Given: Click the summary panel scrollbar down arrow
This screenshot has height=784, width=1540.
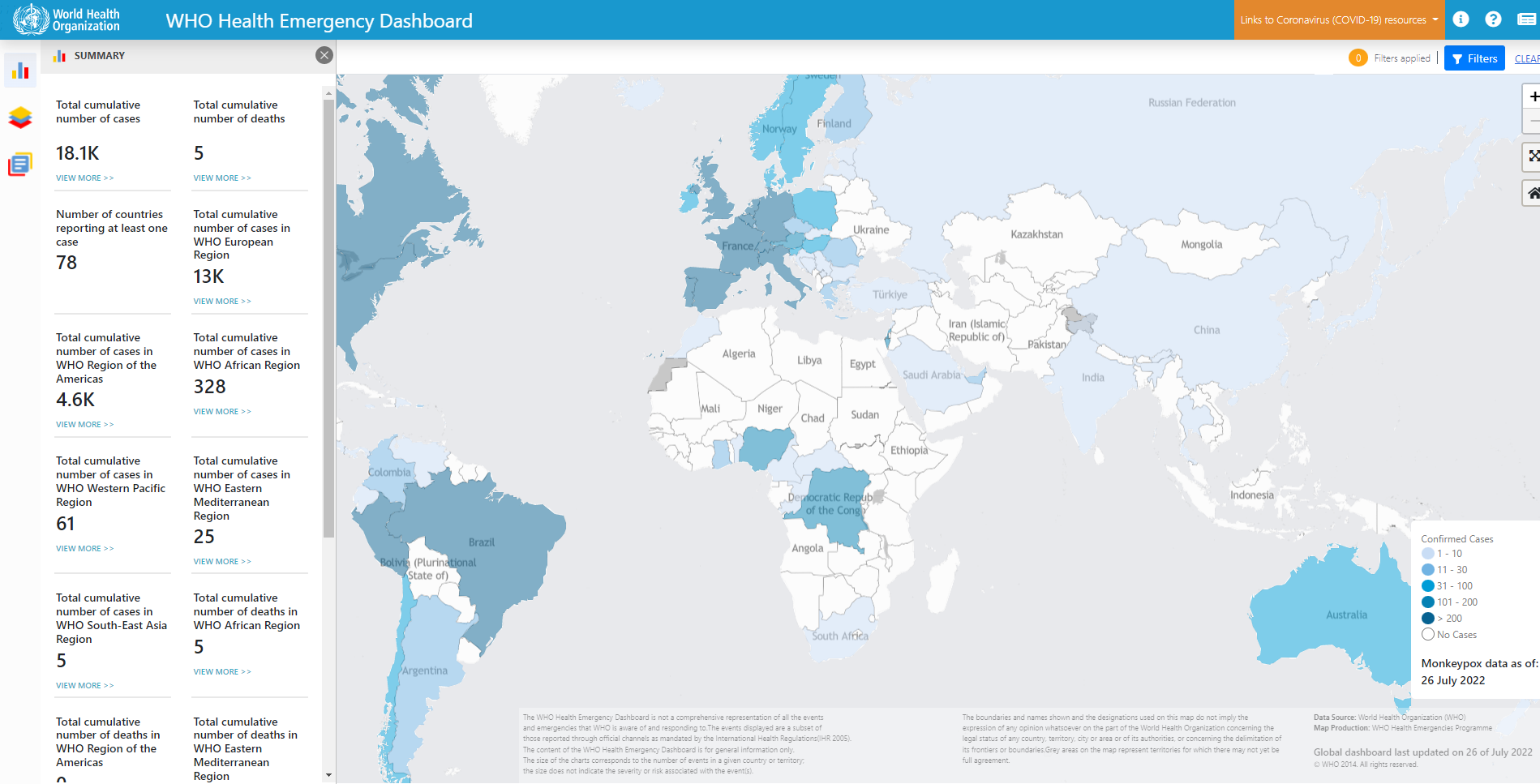Looking at the screenshot, I should tap(328, 775).
